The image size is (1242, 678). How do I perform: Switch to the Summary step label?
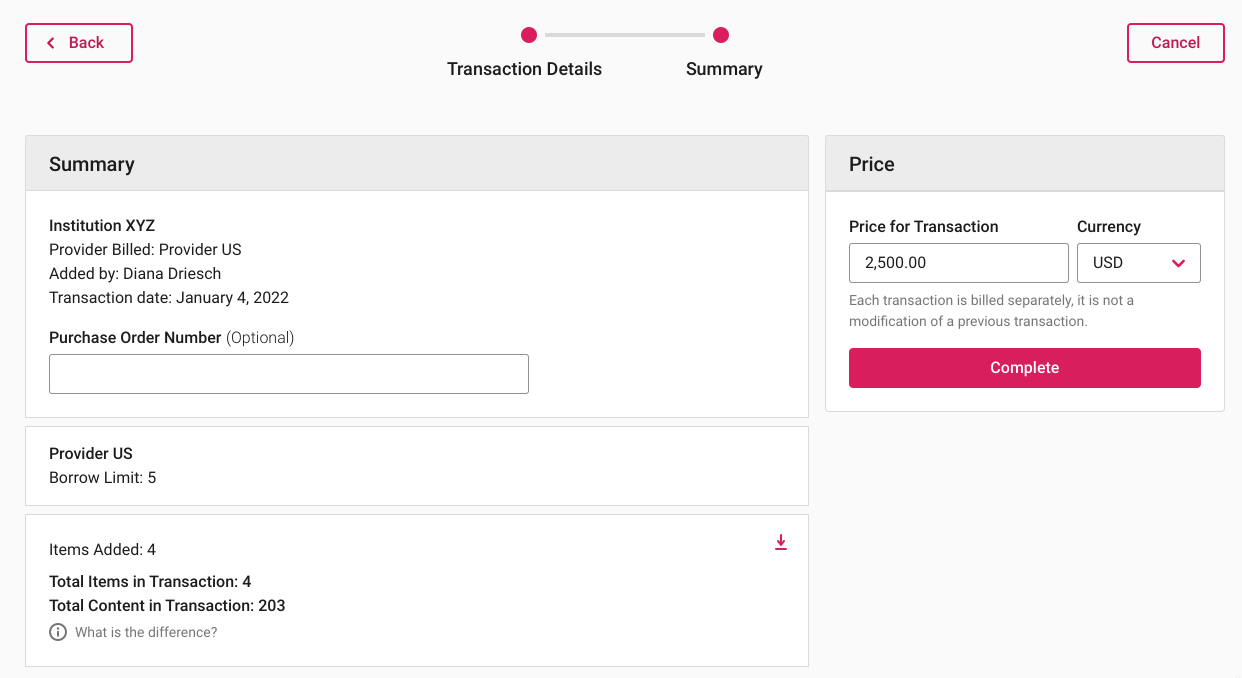(x=724, y=69)
